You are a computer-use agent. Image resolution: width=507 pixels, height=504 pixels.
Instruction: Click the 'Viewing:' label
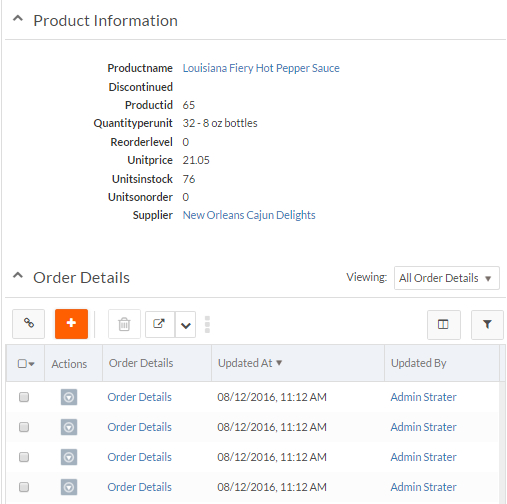click(367, 277)
